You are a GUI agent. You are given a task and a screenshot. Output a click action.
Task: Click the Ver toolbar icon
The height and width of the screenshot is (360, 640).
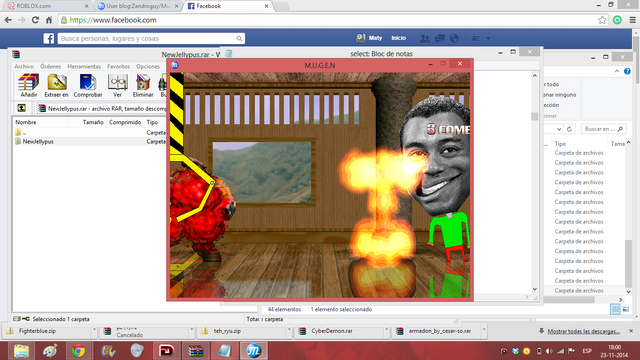pyautogui.click(x=117, y=85)
